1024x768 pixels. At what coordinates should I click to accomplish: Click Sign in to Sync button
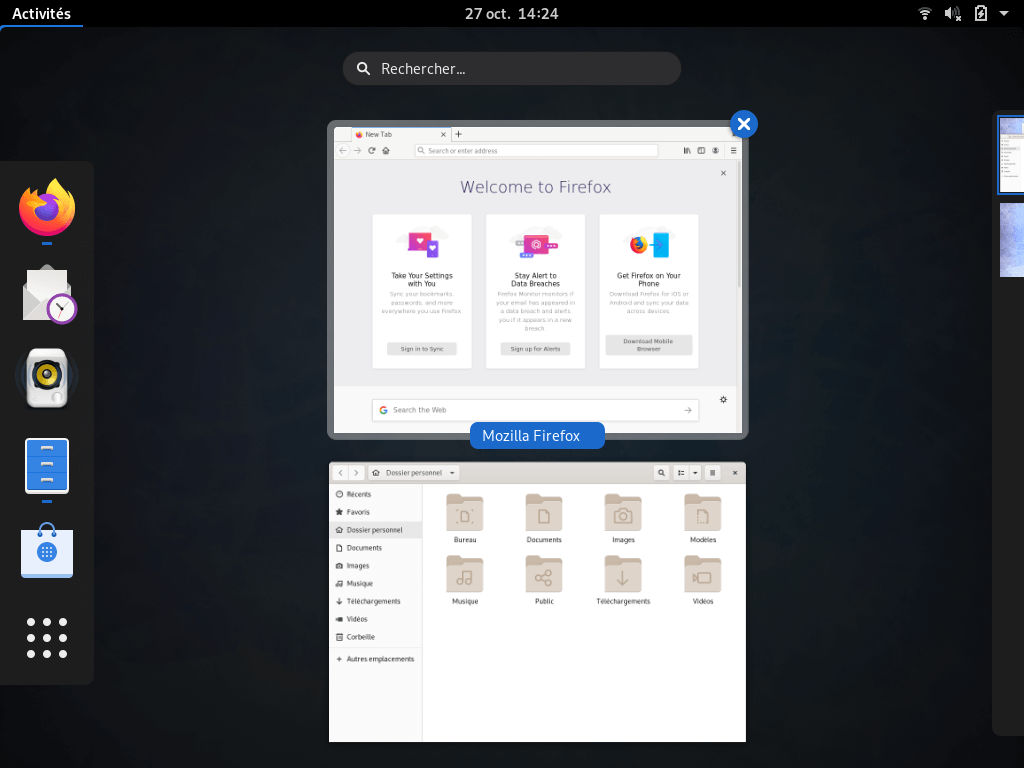coord(422,349)
